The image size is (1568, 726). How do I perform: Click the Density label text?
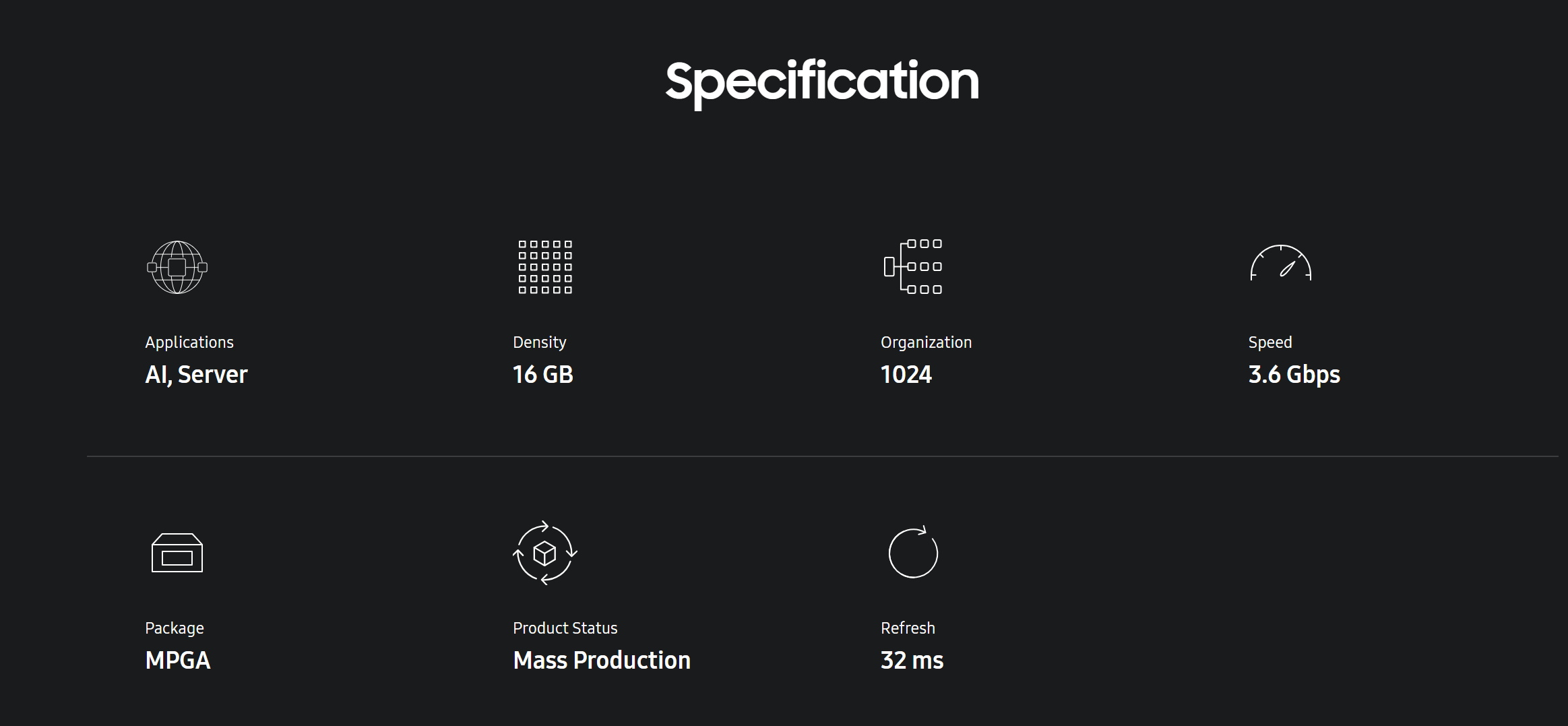540,342
